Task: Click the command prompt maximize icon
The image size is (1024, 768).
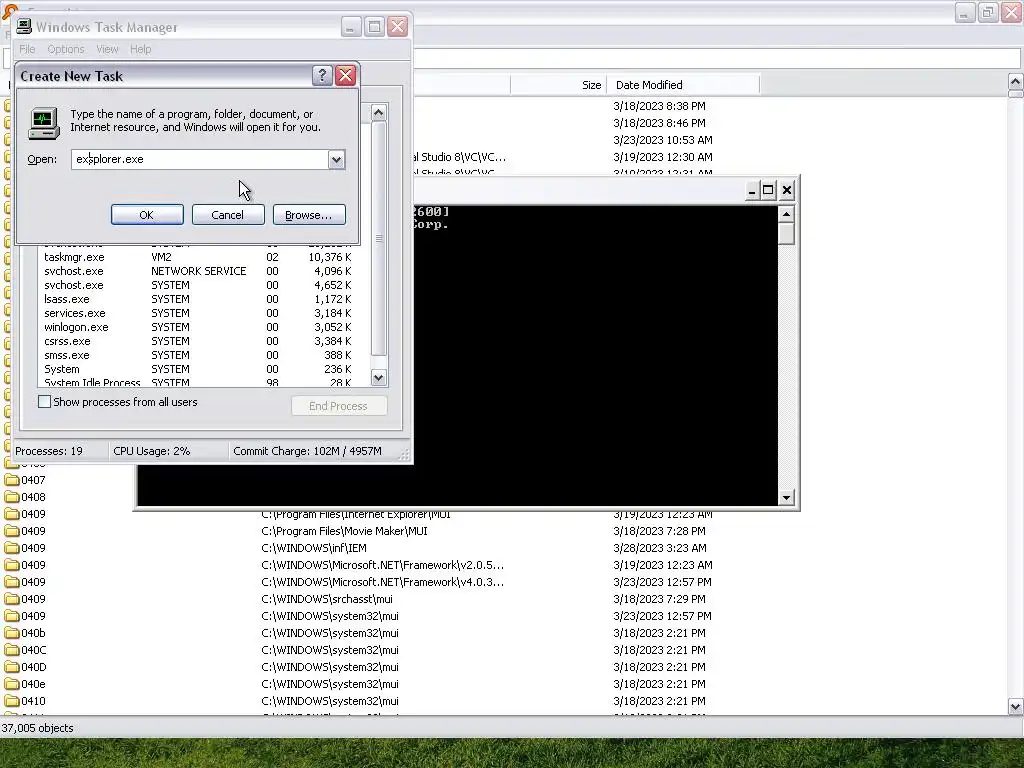Action: (769, 191)
